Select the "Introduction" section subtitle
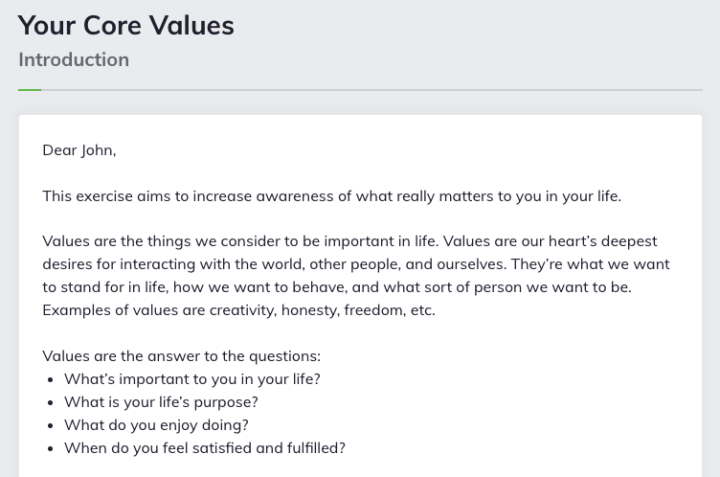 [x=74, y=60]
